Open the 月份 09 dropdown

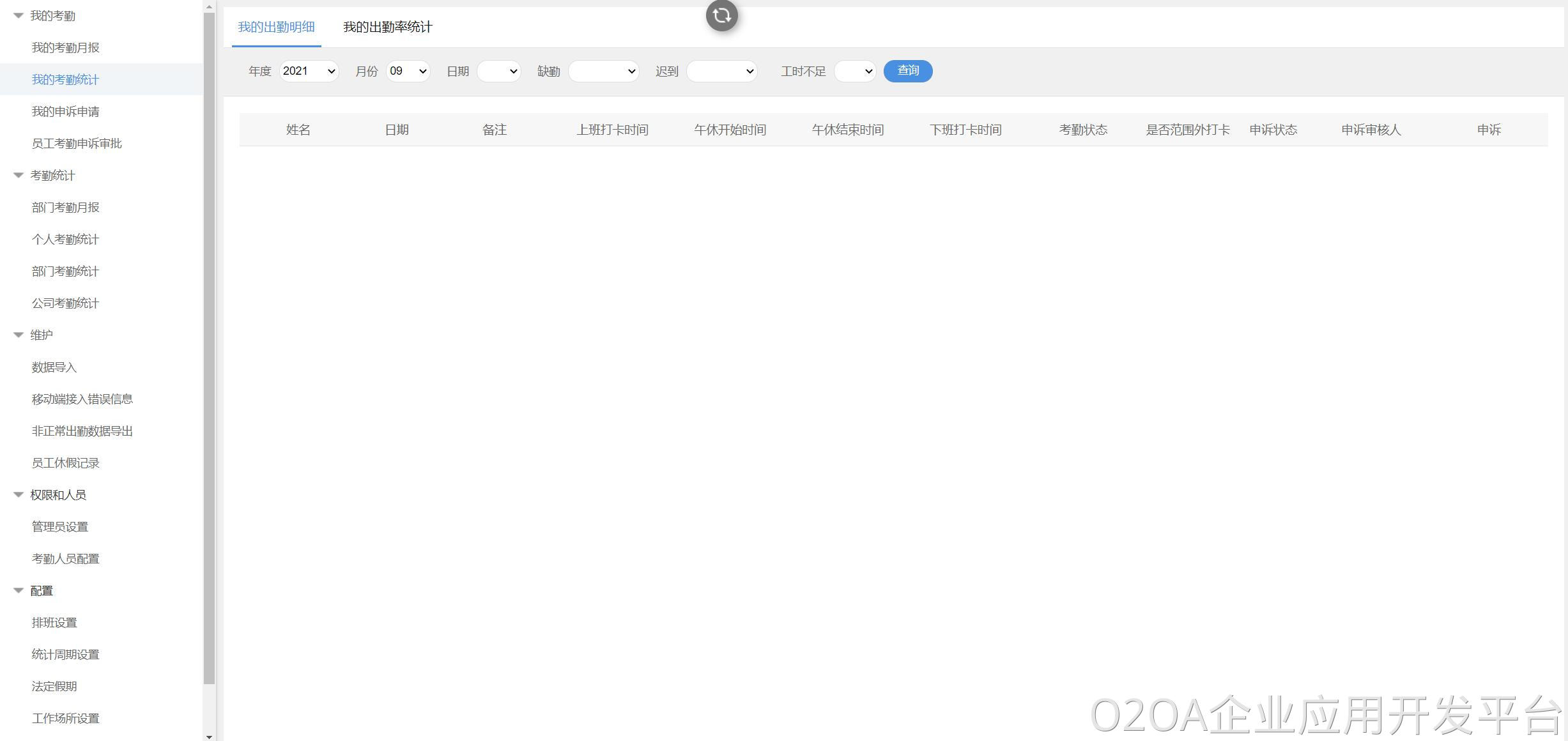[408, 71]
